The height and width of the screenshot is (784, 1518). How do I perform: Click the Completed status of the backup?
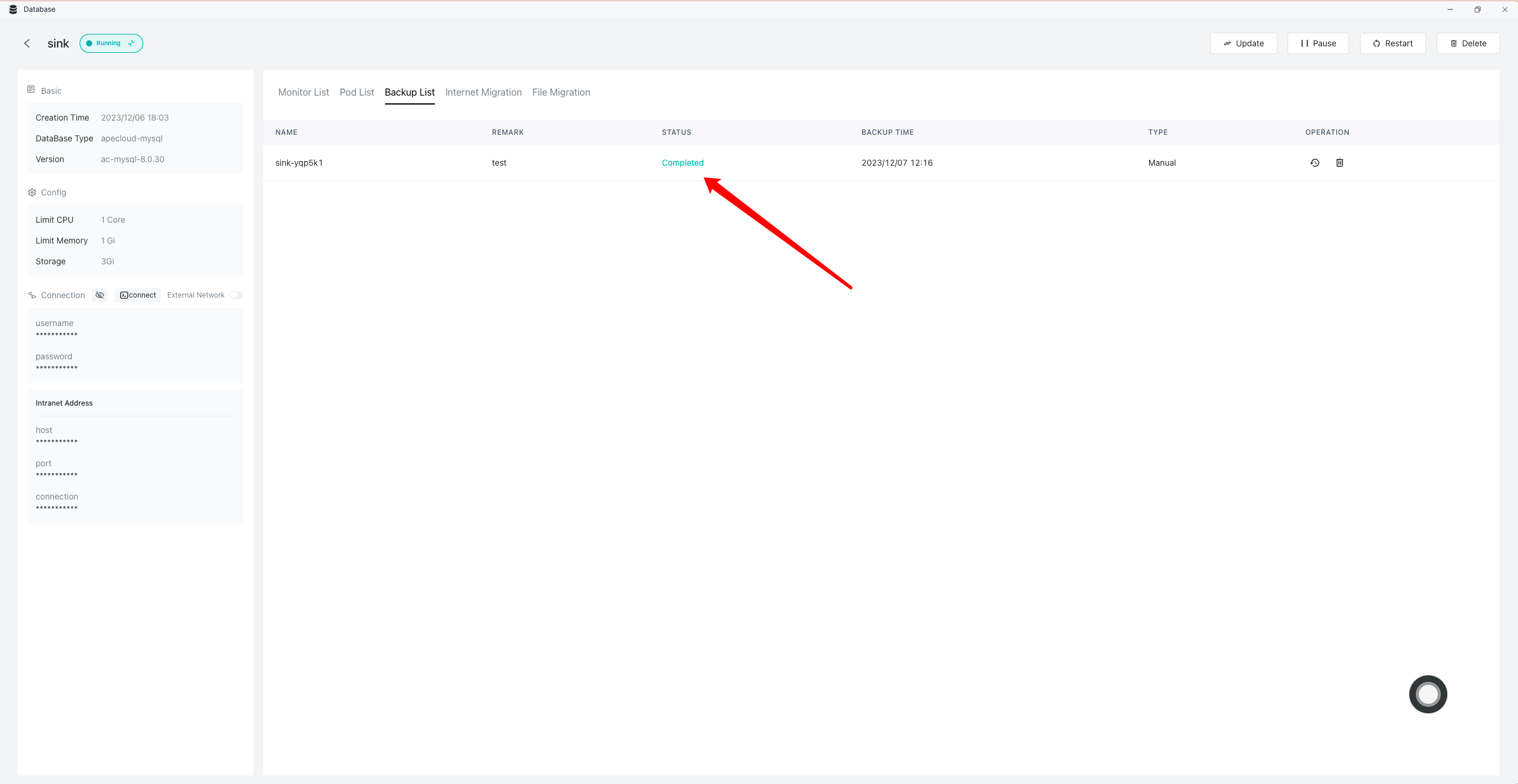683,163
